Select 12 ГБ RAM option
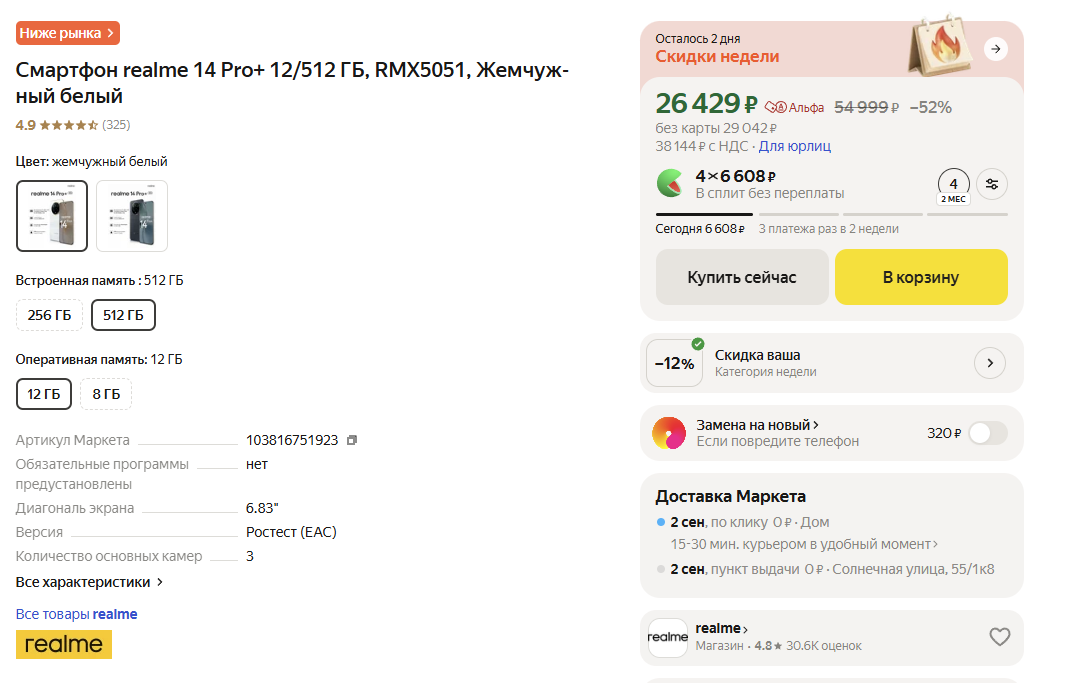 pyautogui.click(x=44, y=394)
